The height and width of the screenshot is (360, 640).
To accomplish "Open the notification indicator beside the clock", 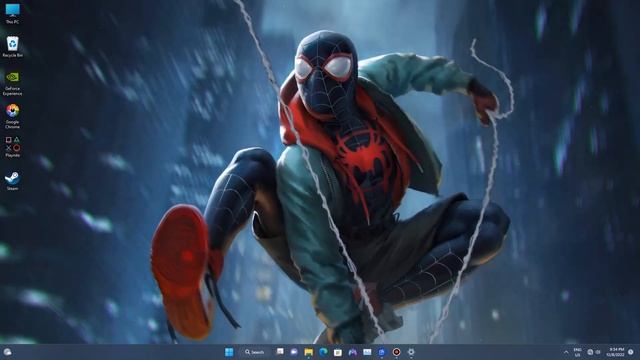I will pyautogui.click(x=631, y=352).
